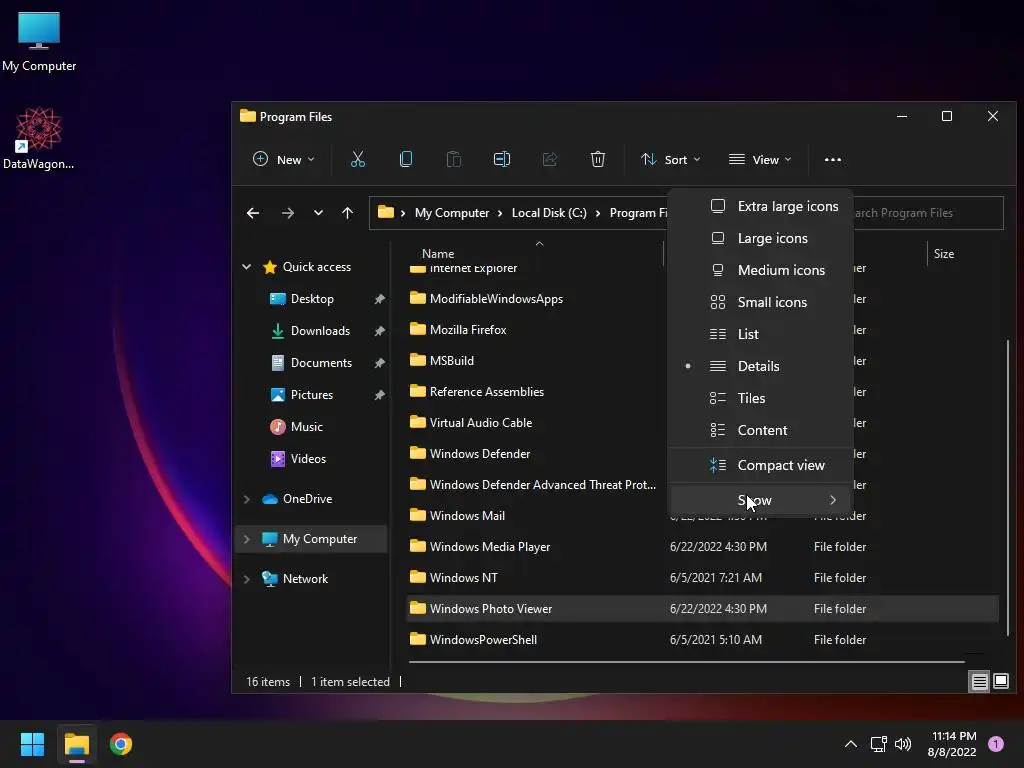Screen dimensions: 1024x768
Task: Open the Sort dropdown
Action: click(671, 159)
